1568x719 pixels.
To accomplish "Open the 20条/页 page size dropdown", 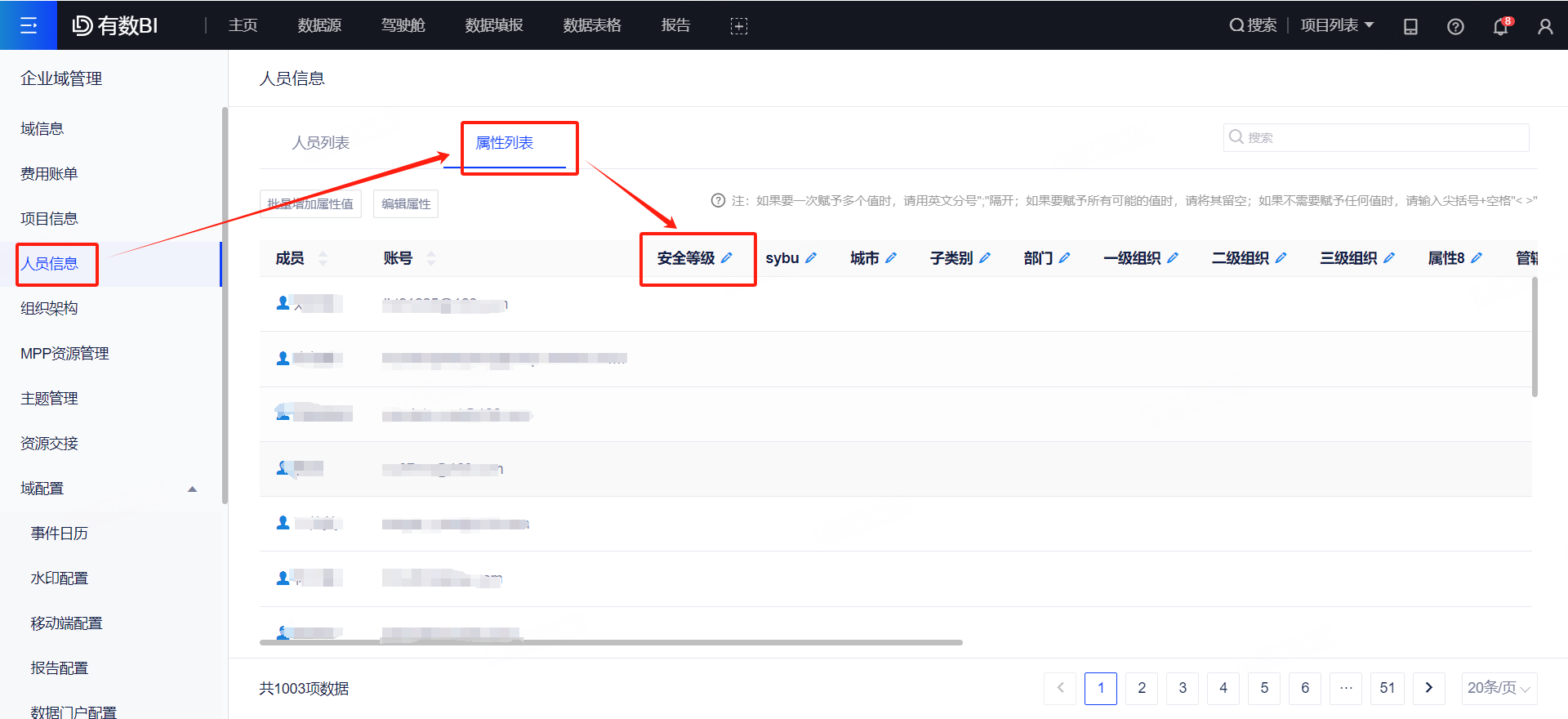I will pyautogui.click(x=1499, y=688).
